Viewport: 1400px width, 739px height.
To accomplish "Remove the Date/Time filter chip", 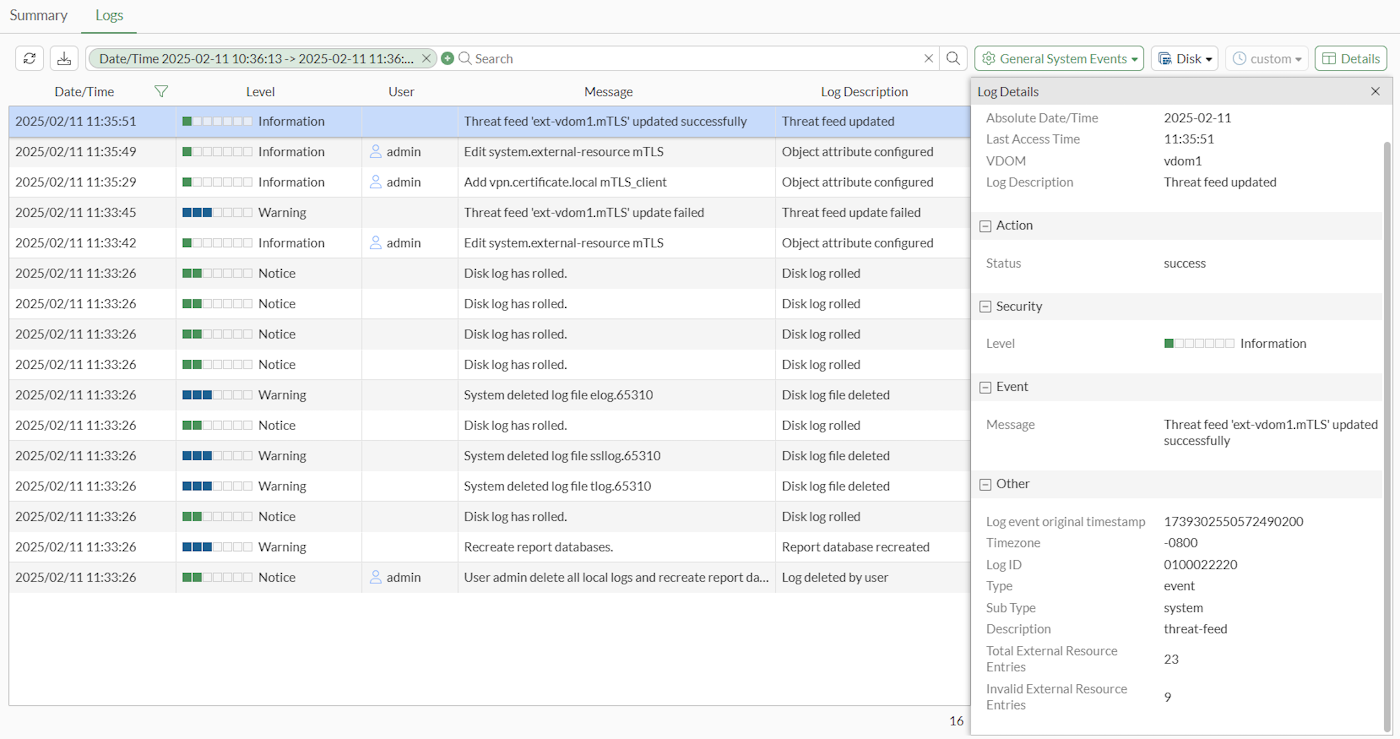I will coord(426,59).
